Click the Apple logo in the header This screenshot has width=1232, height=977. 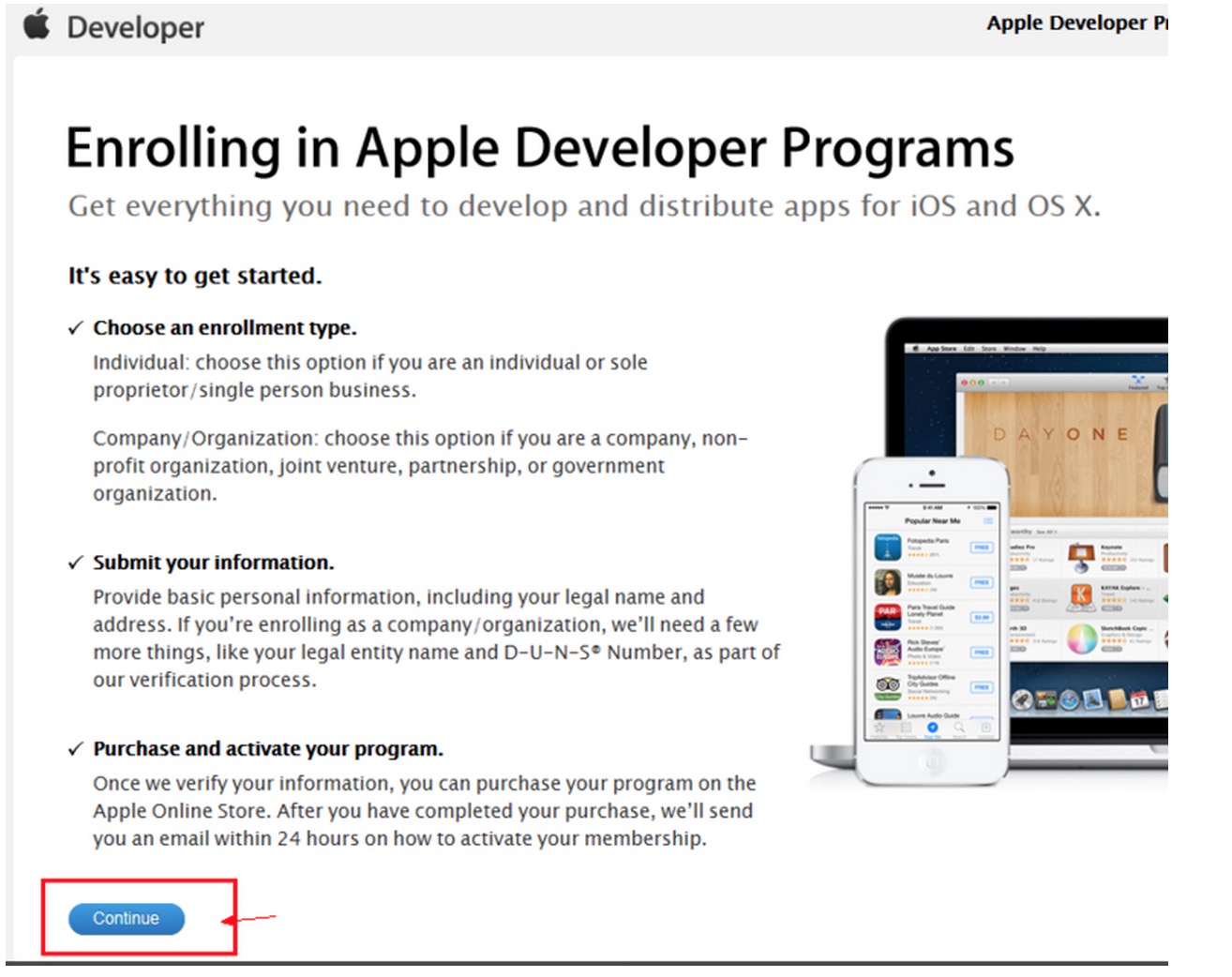point(37,24)
